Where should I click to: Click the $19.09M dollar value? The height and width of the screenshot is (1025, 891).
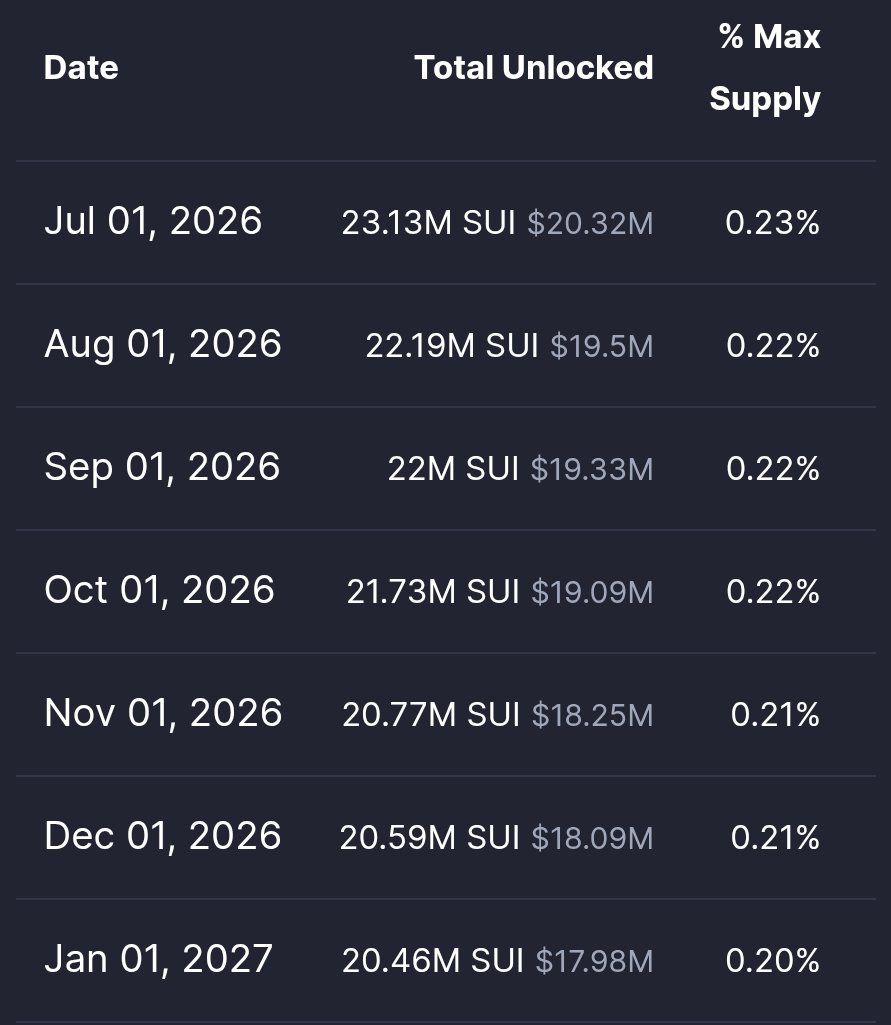click(x=592, y=592)
